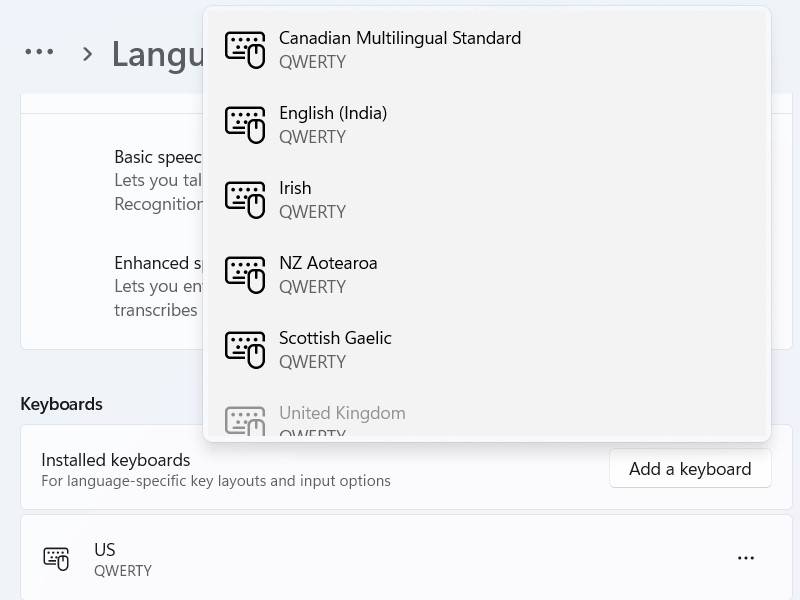The height and width of the screenshot is (600, 800).
Task: Click the Language breadcrumb heading
Action: [x=160, y=54]
